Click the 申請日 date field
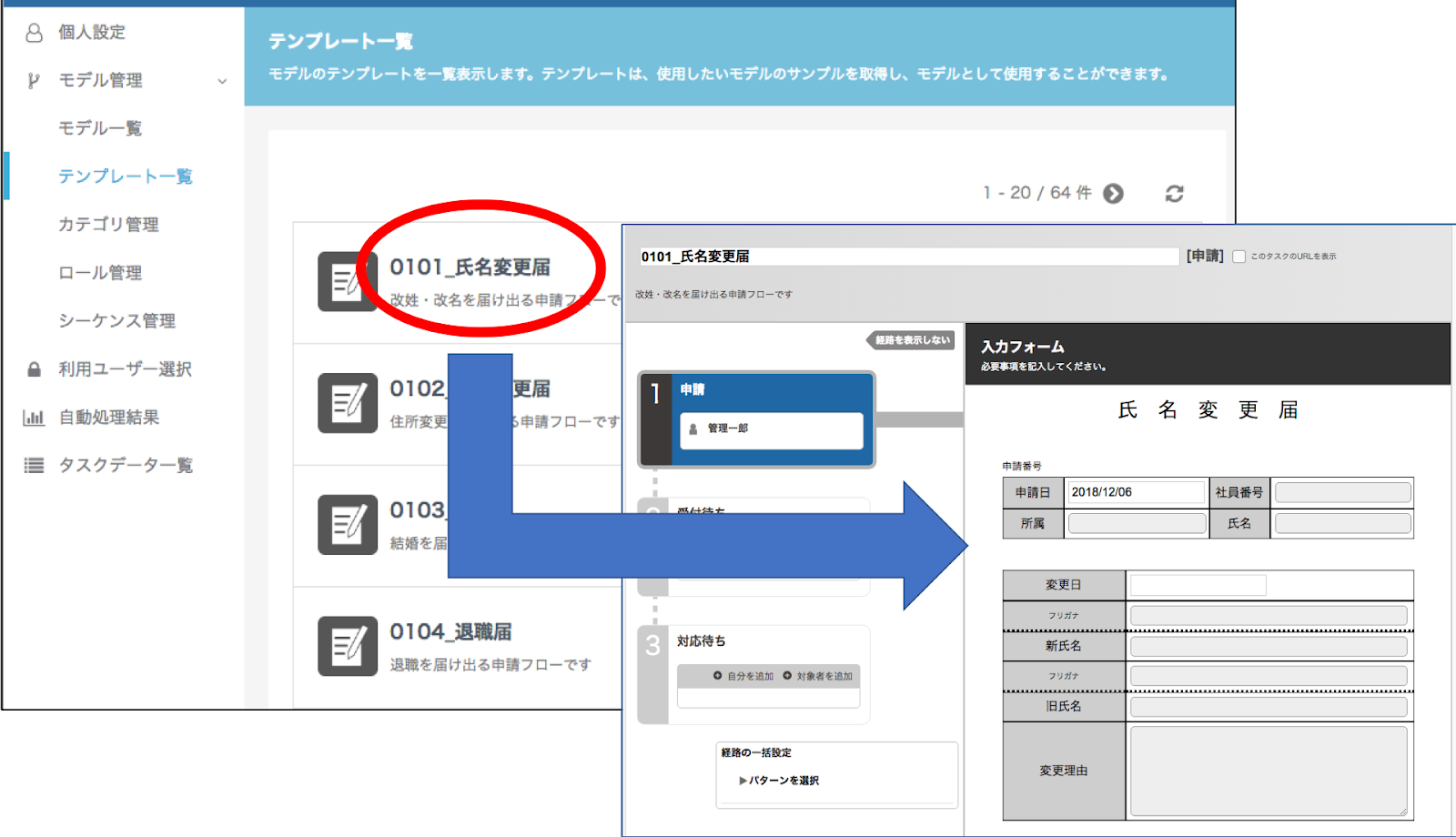The width and height of the screenshot is (1456, 837). click(1136, 492)
